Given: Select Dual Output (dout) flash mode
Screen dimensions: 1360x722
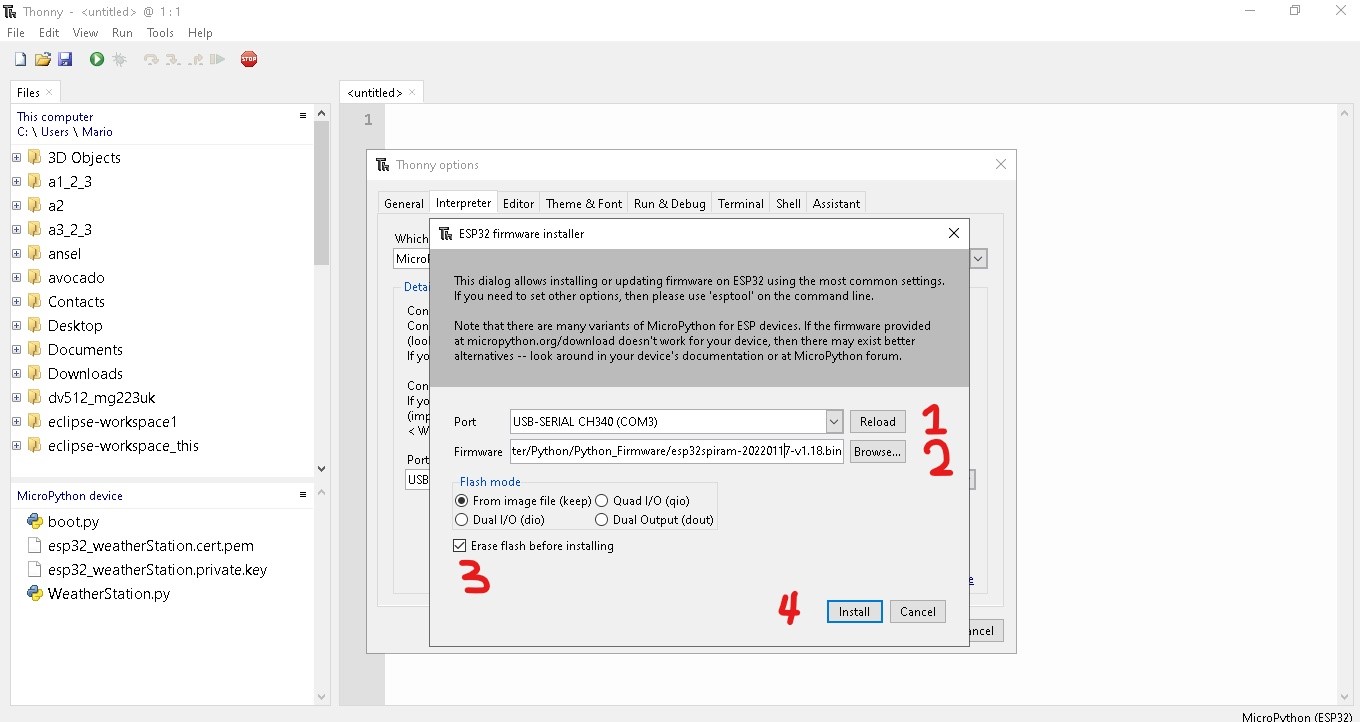Looking at the screenshot, I should coord(602,520).
